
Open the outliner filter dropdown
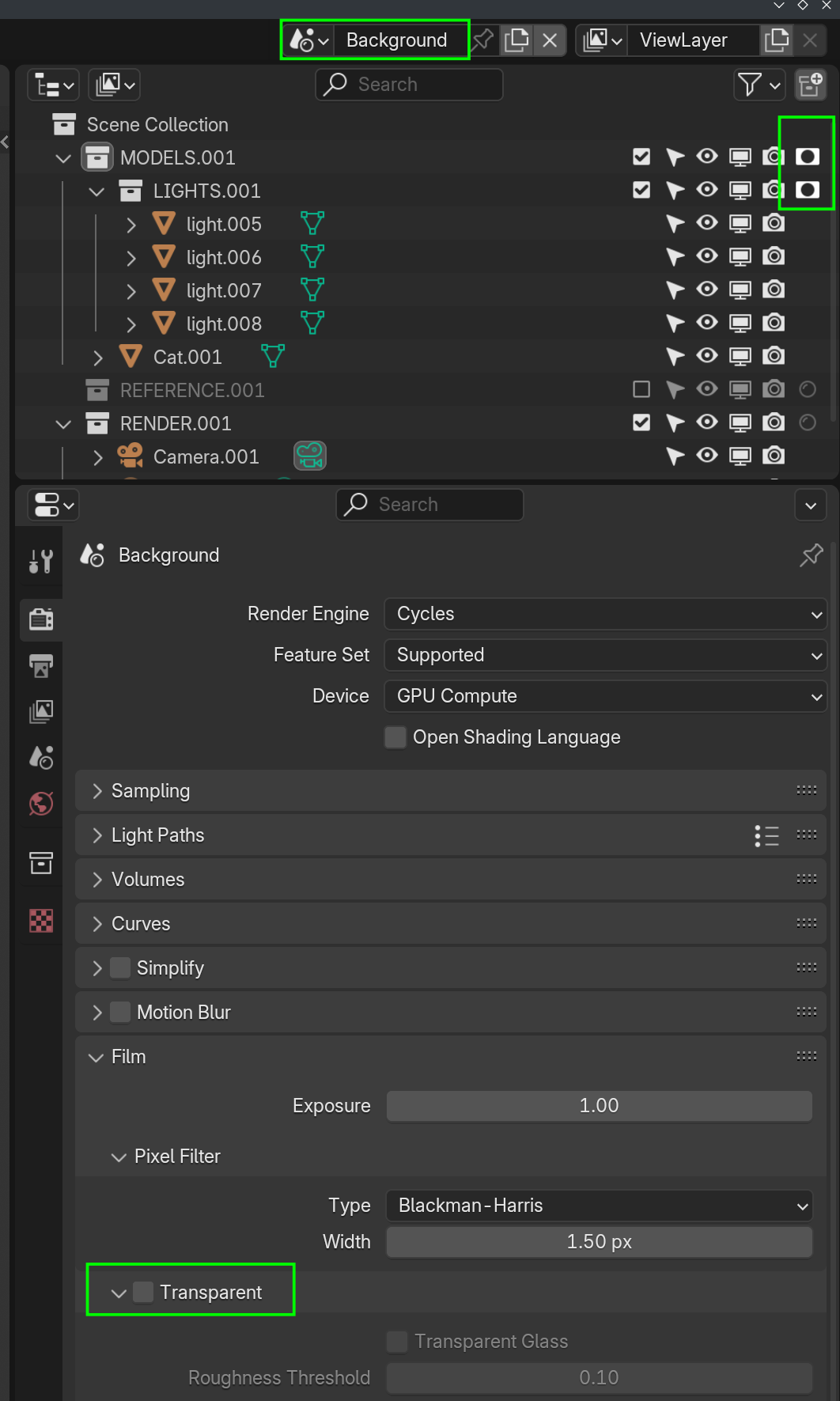click(759, 85)
